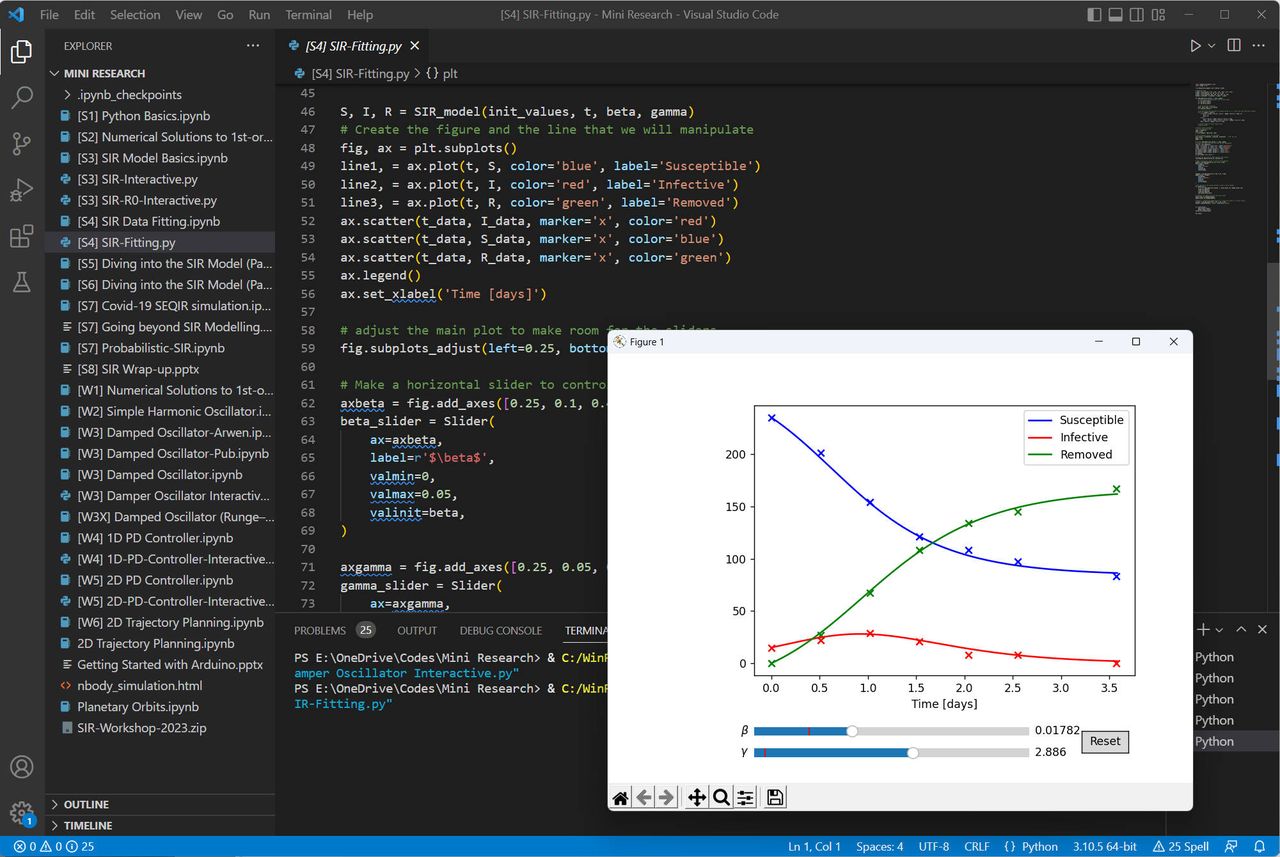Open Run and Debug view
The width and height of the screenshot is (1280, 857).
click(22, 190)
